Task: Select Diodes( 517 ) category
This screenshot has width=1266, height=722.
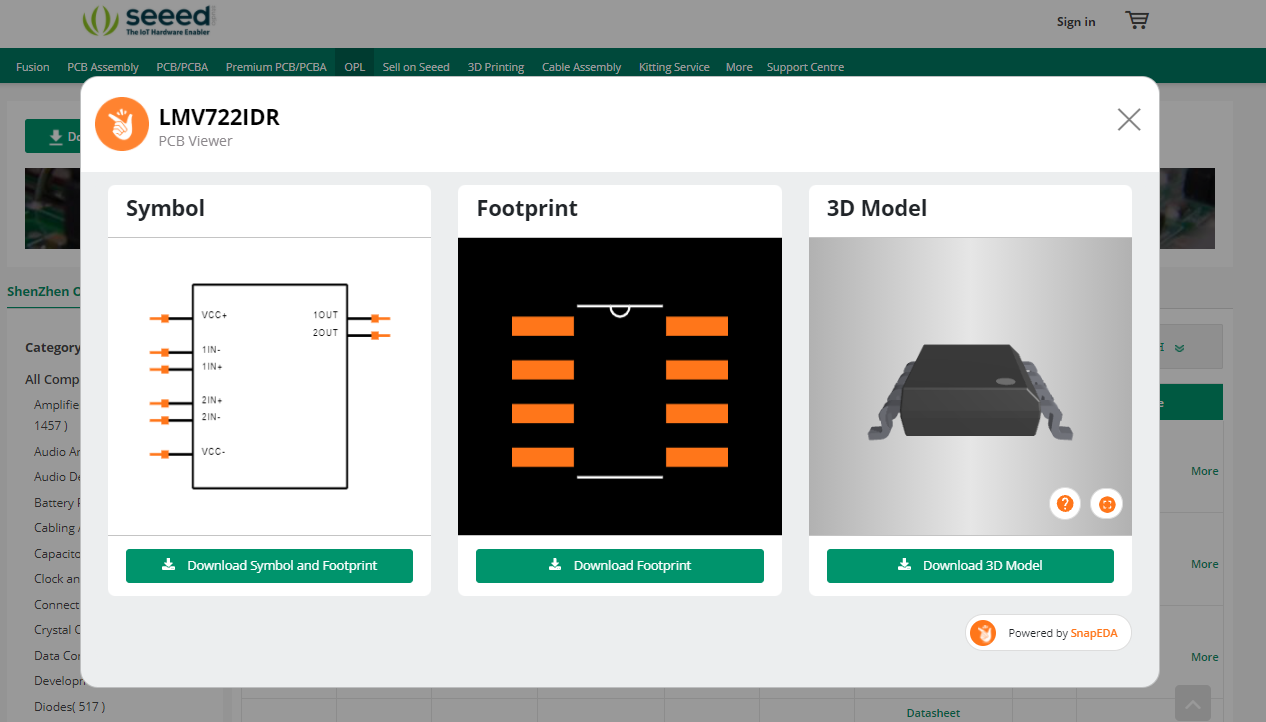Action: [70, 706]
